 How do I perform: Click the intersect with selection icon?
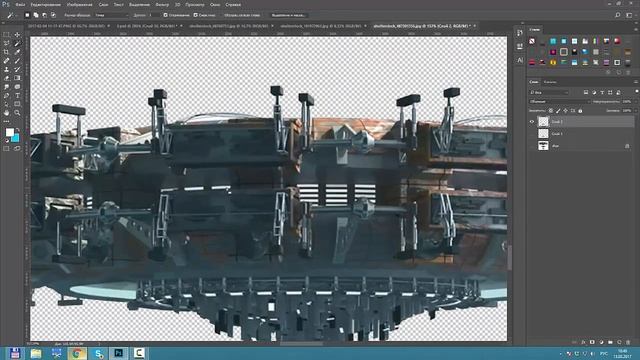point(53,15)
